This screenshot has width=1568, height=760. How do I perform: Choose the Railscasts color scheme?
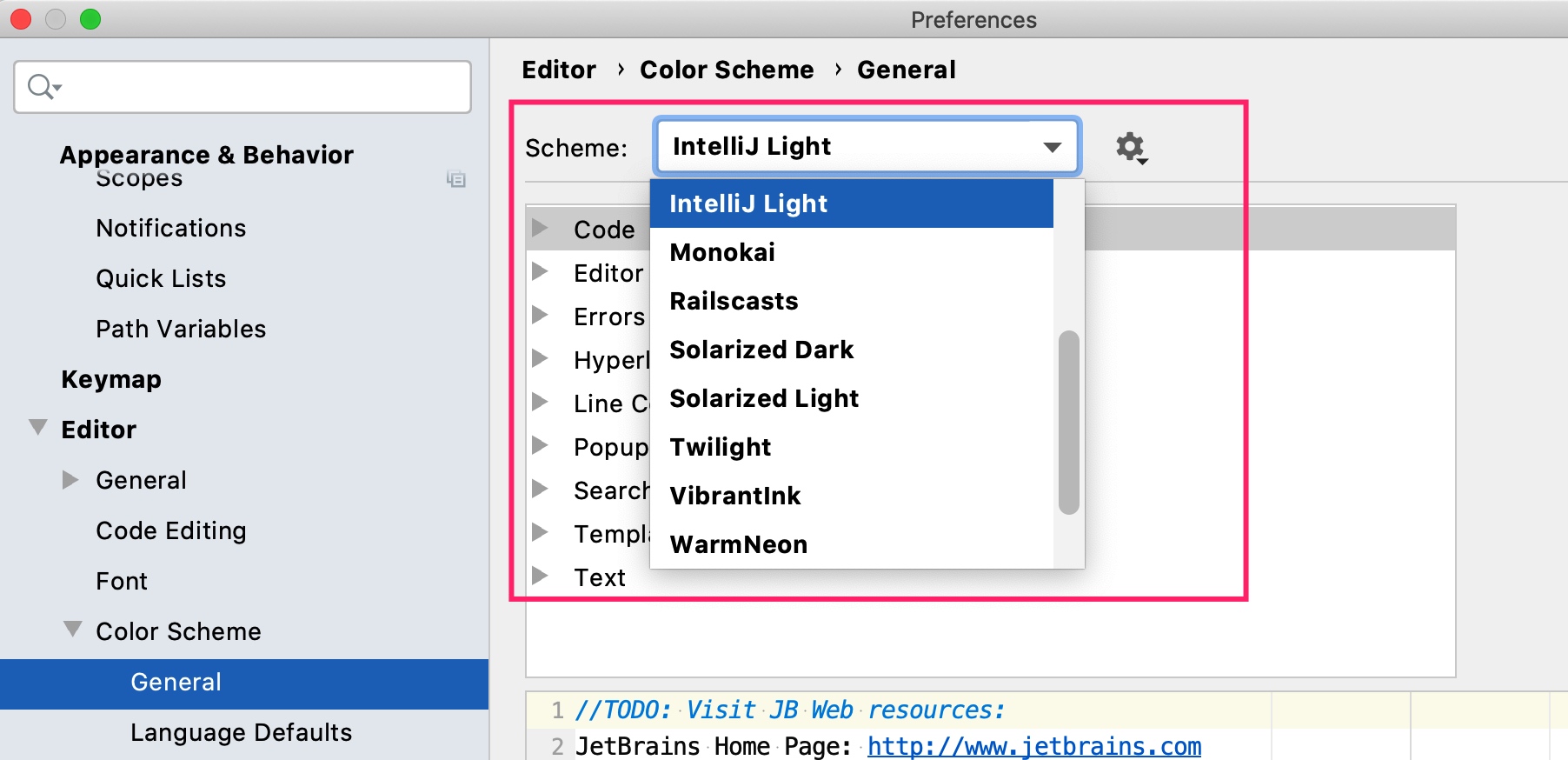[x=851, y=301]
